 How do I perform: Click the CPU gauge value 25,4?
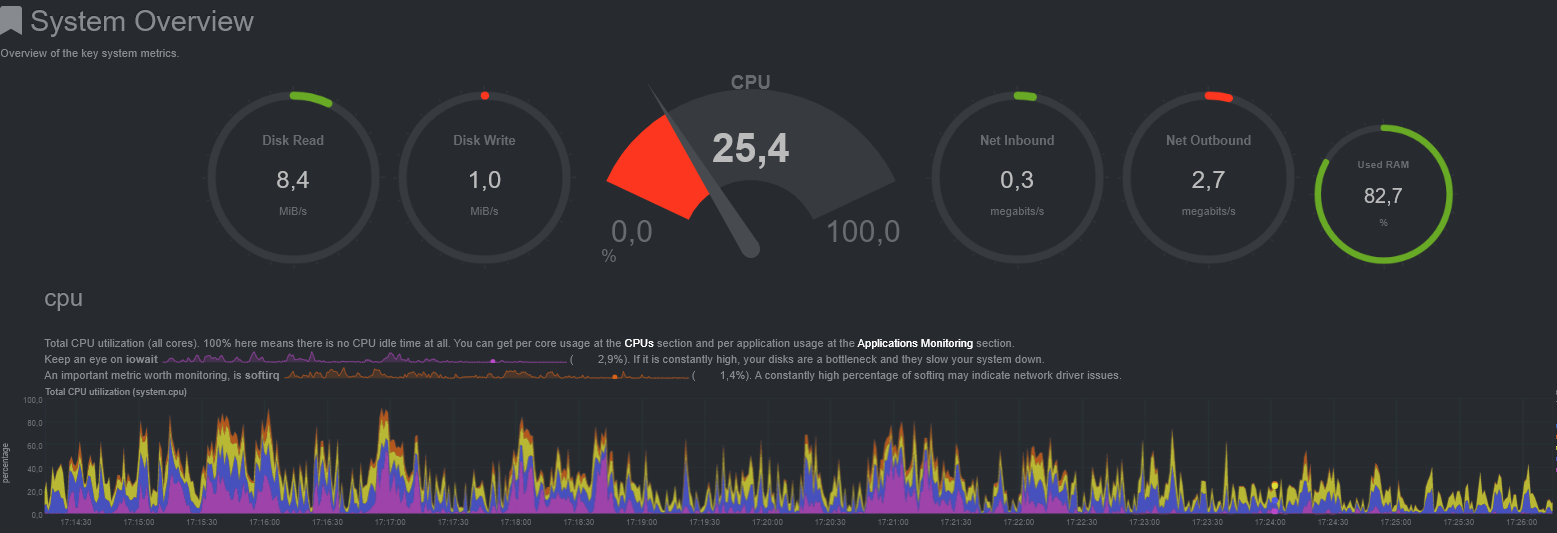[750, 148]
